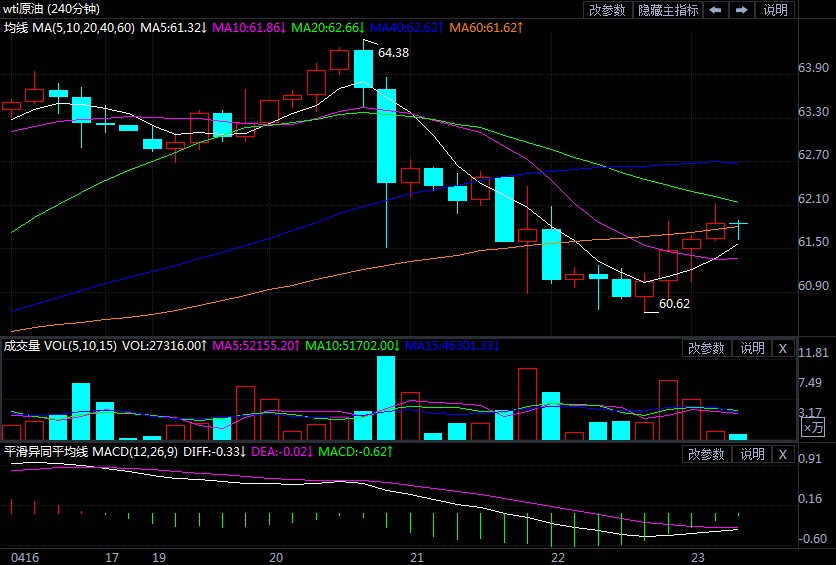
Task: Select the 64.38 high price marker
Action: [393, 53]
